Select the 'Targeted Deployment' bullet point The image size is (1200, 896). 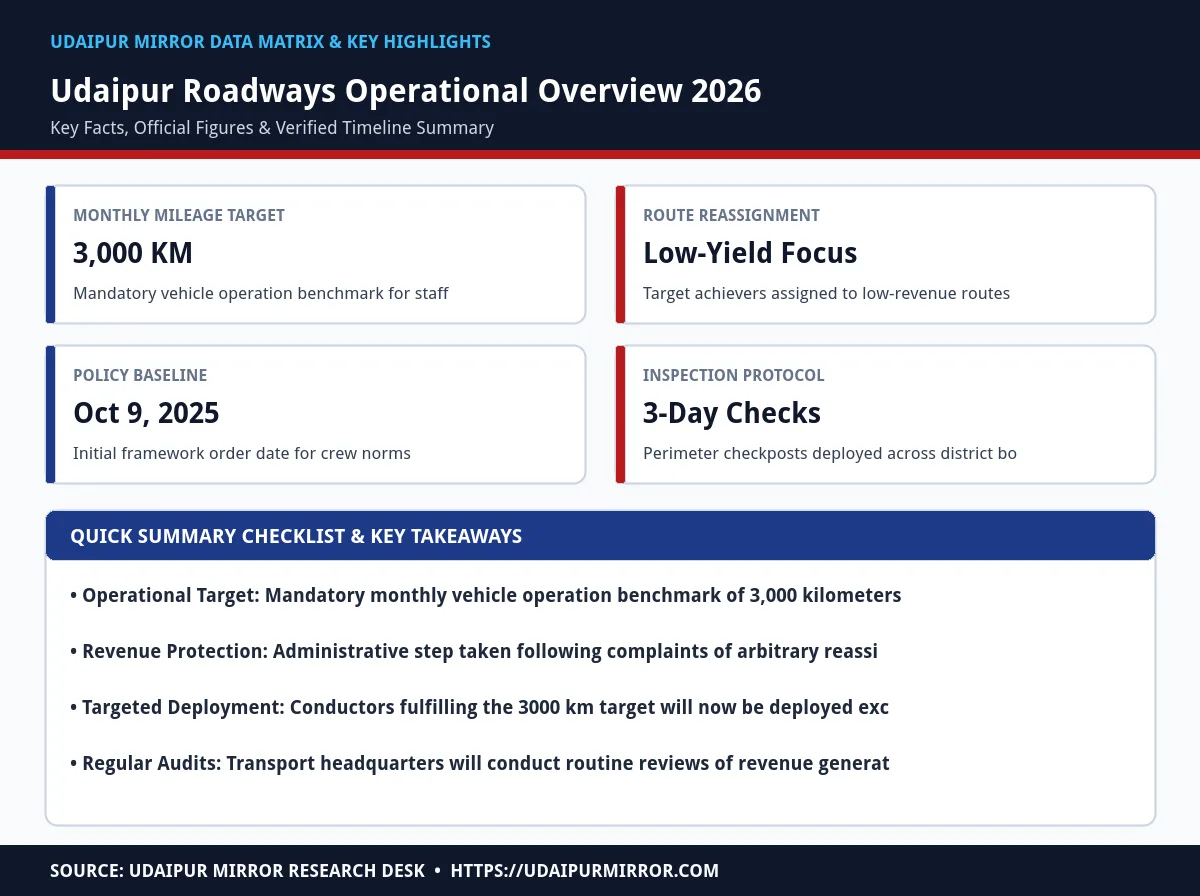coord(480,707)
